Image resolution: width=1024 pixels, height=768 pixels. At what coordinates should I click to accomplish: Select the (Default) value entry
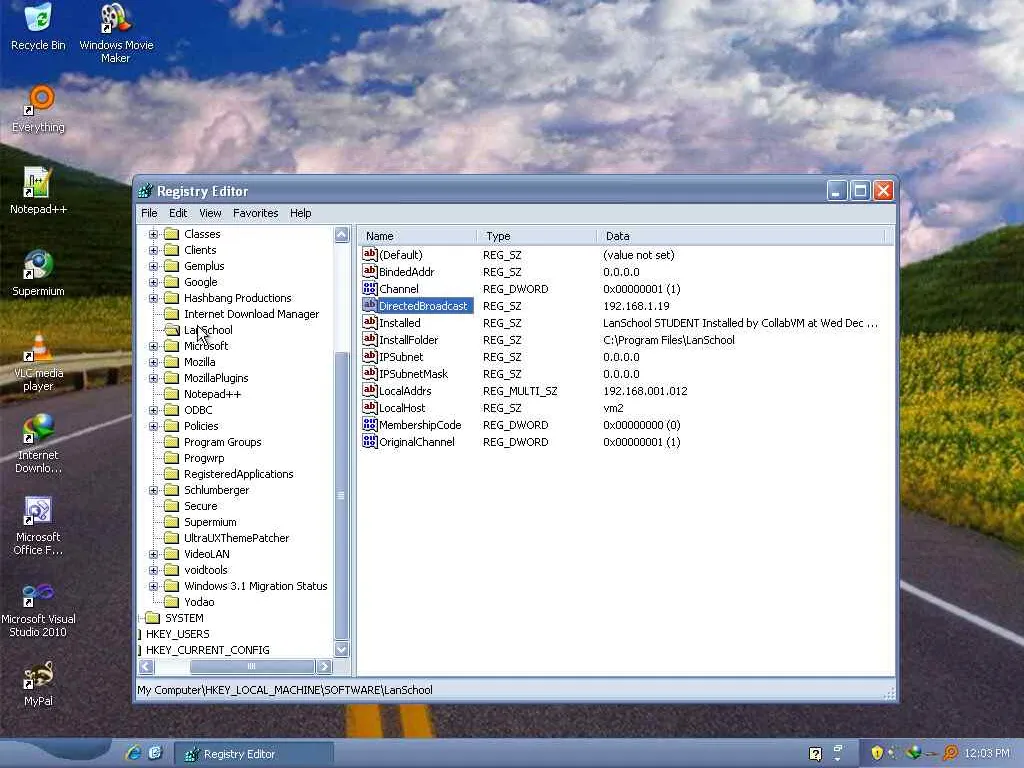400,255
